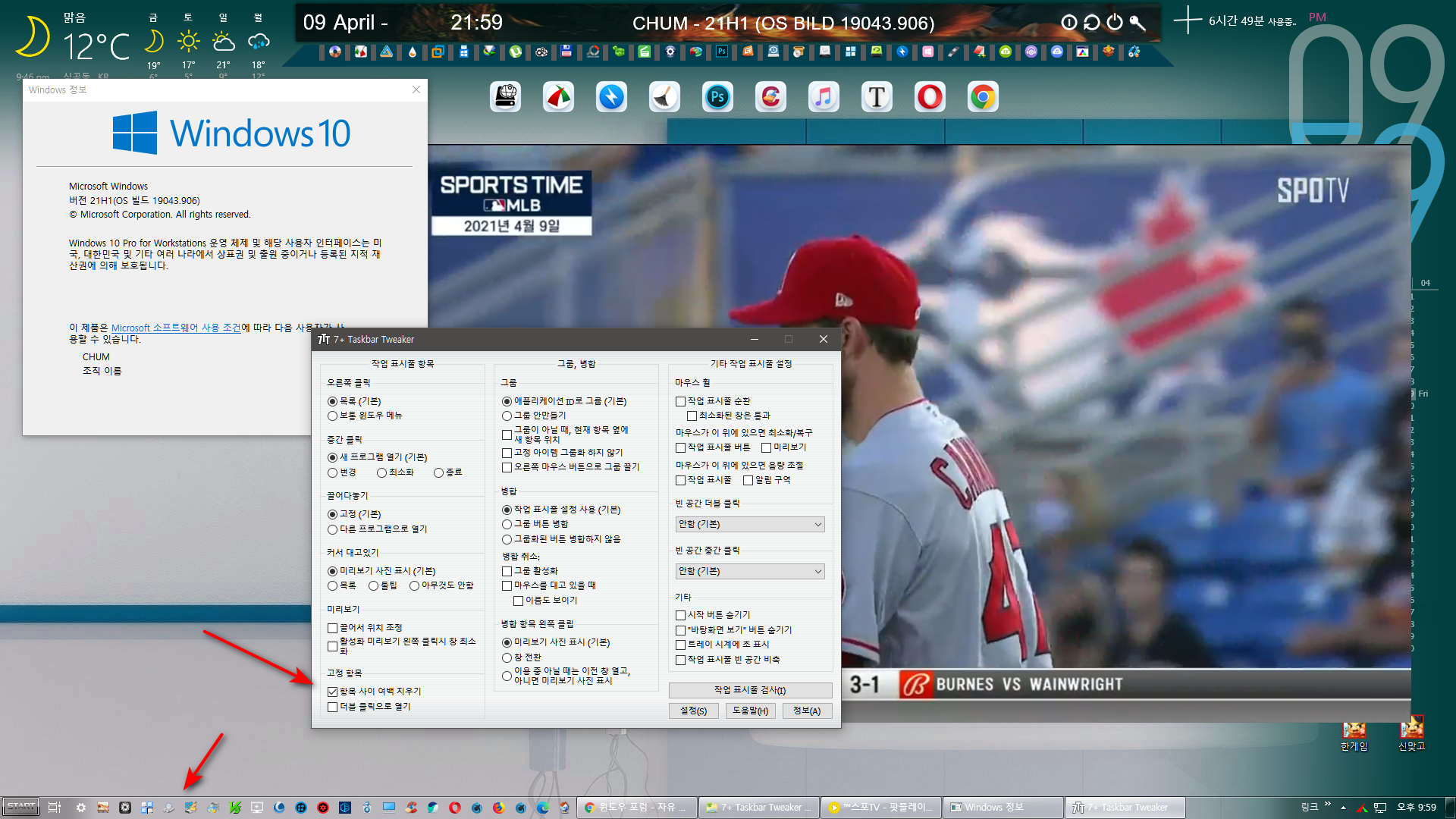Click the 도움말(H) button
The height and width of the screenshot is (819, 1456).
tap(750, 711)
